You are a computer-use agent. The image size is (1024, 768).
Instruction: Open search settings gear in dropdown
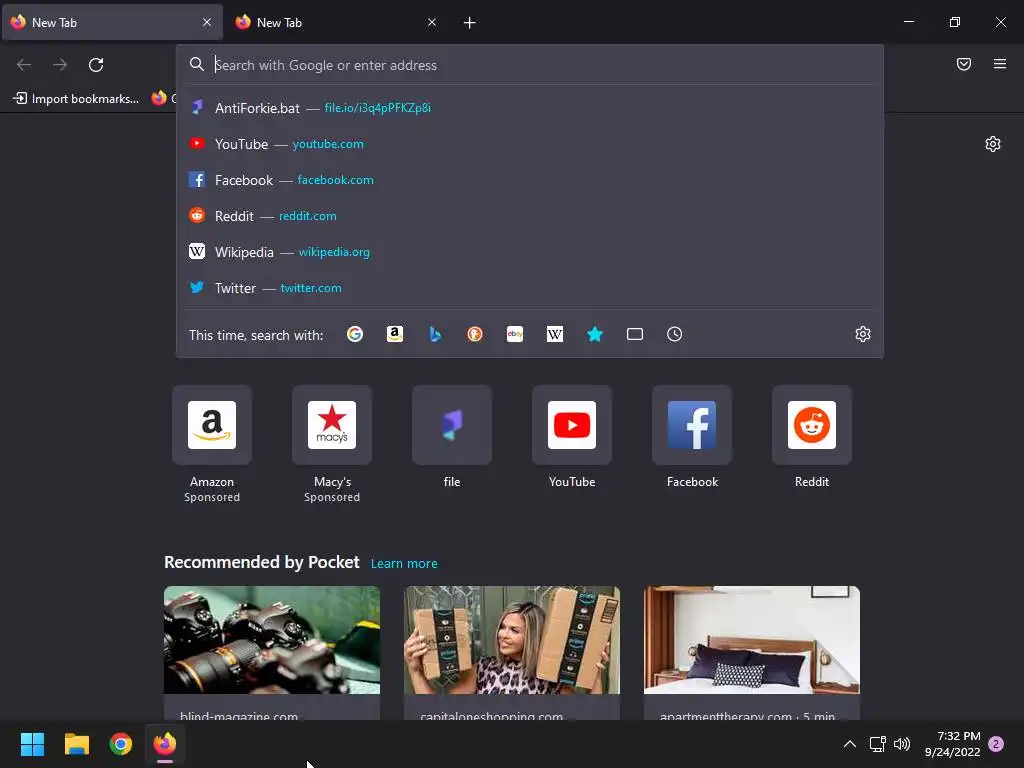pos(863,334)
